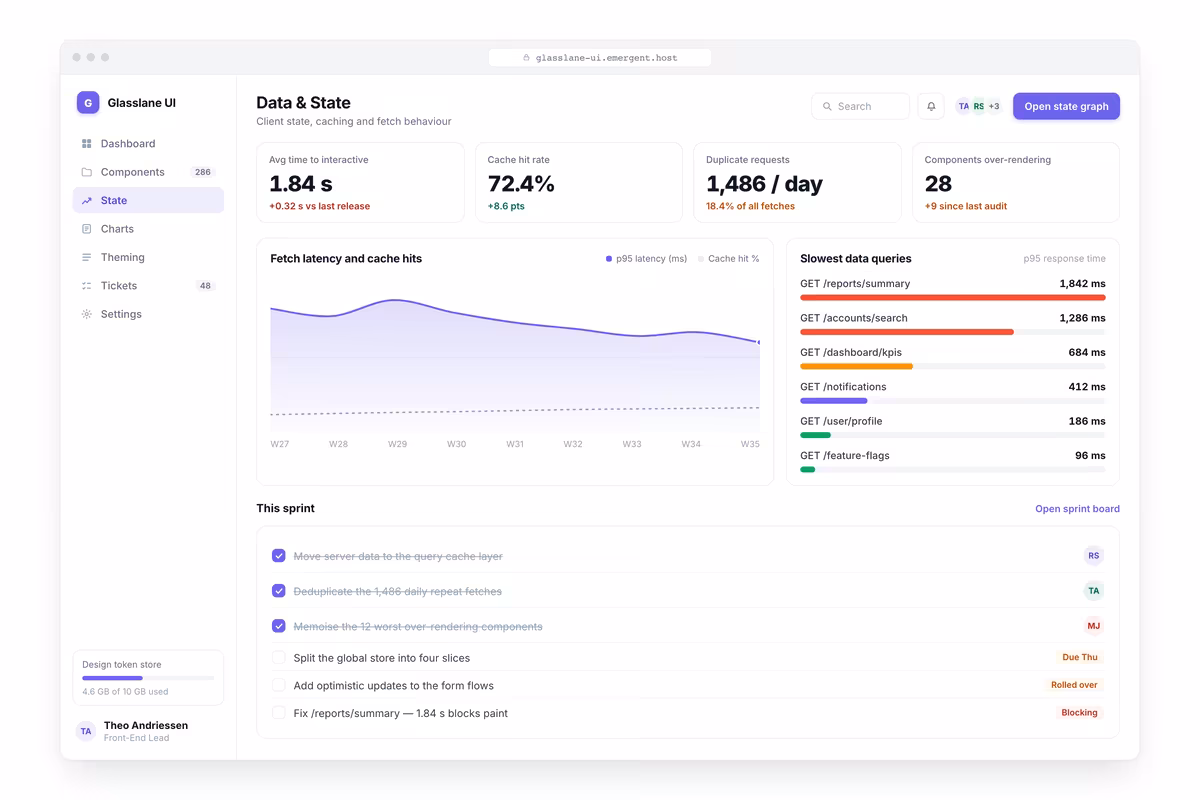
Task: Click the GET /accounts/search latency bar
Action: pos(907,332)
